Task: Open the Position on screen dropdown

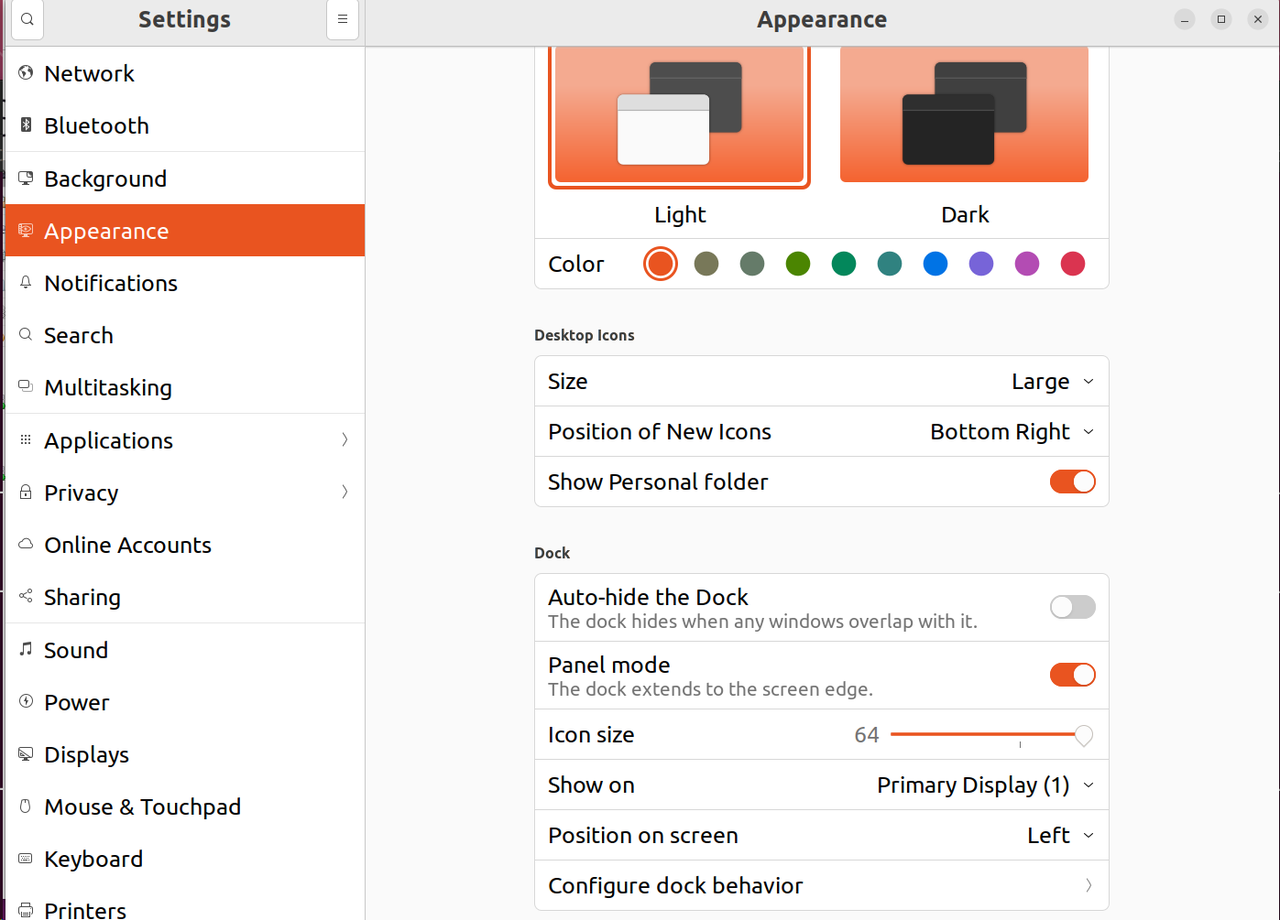Action: (x=1059, y=835)
